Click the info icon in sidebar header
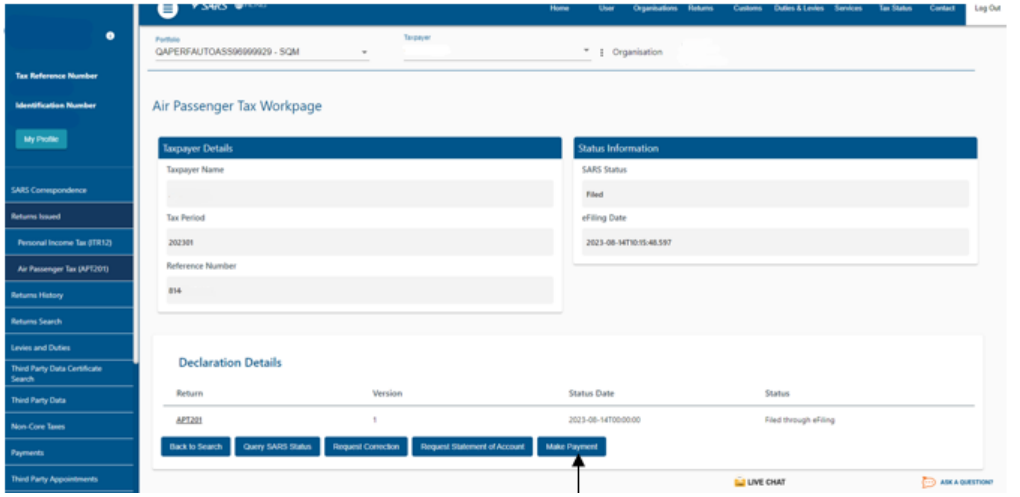Viewport: 1020px width, 497px height. [109, 36]
